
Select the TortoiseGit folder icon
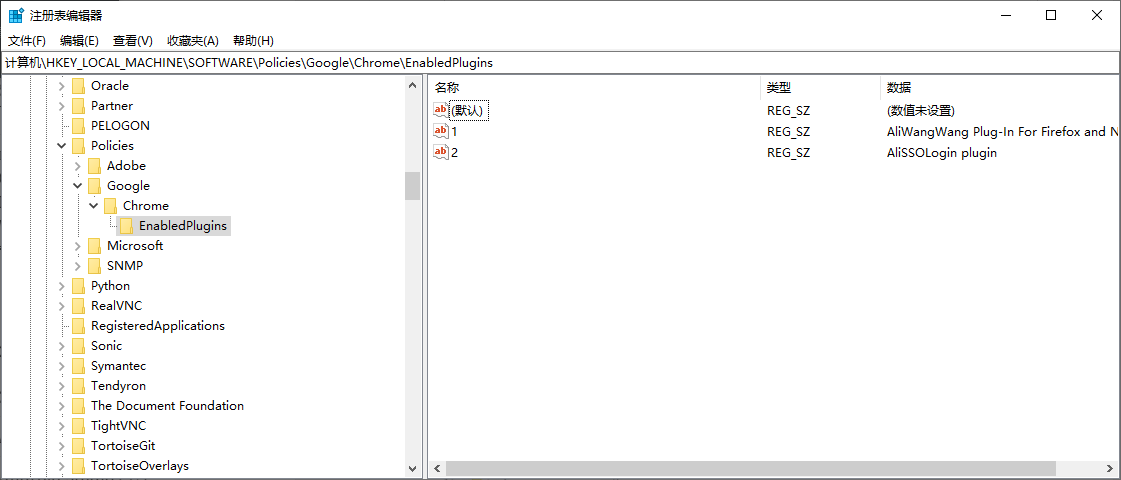coord(79,446)
